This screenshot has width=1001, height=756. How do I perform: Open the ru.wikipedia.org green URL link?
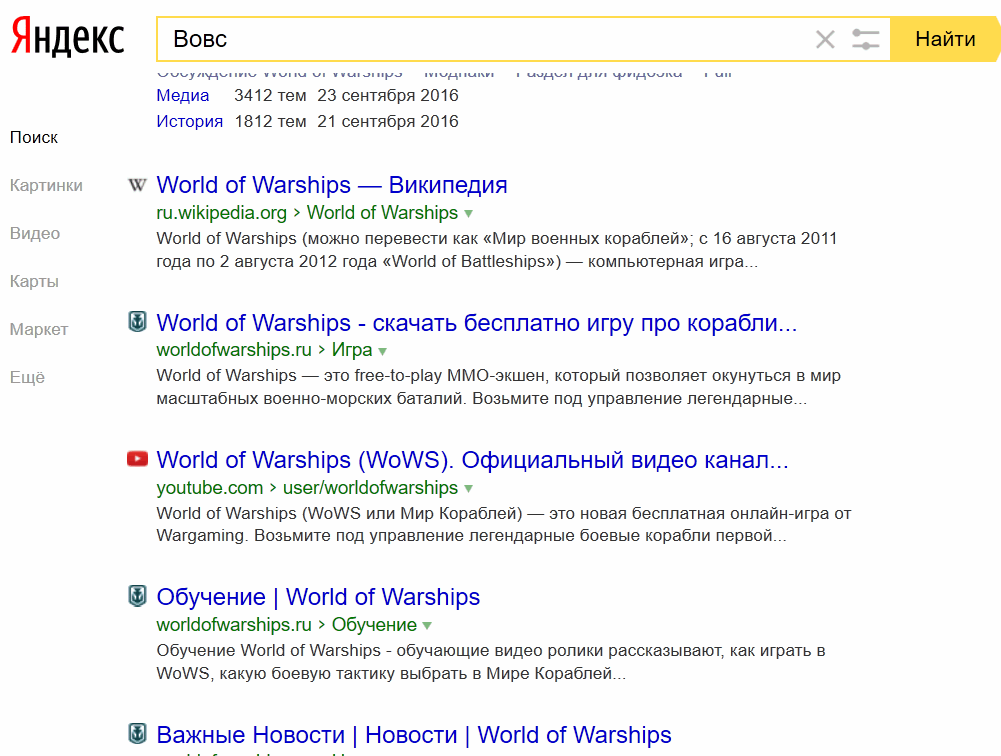point(222,213)
